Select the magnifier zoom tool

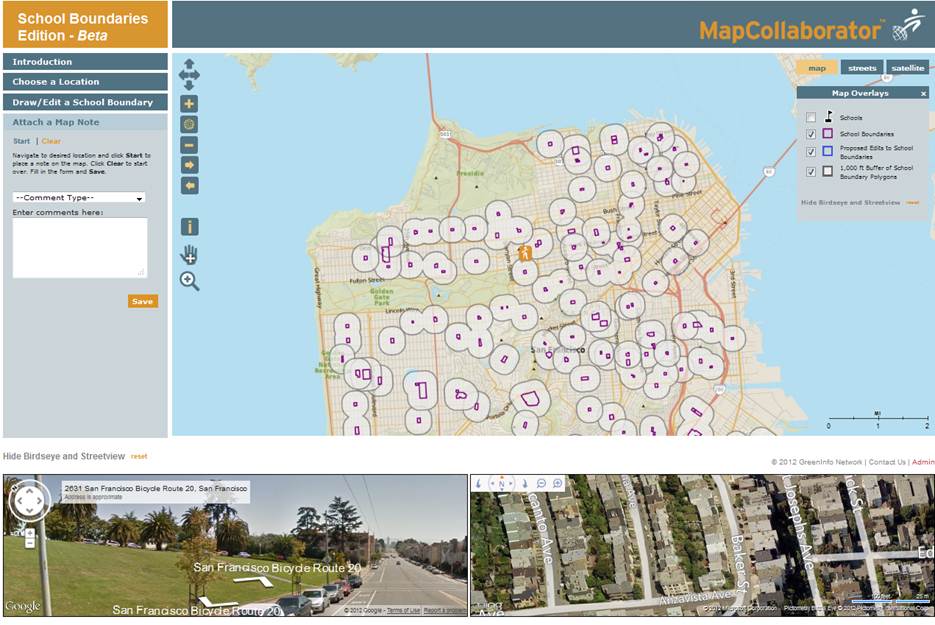[190, 281]
